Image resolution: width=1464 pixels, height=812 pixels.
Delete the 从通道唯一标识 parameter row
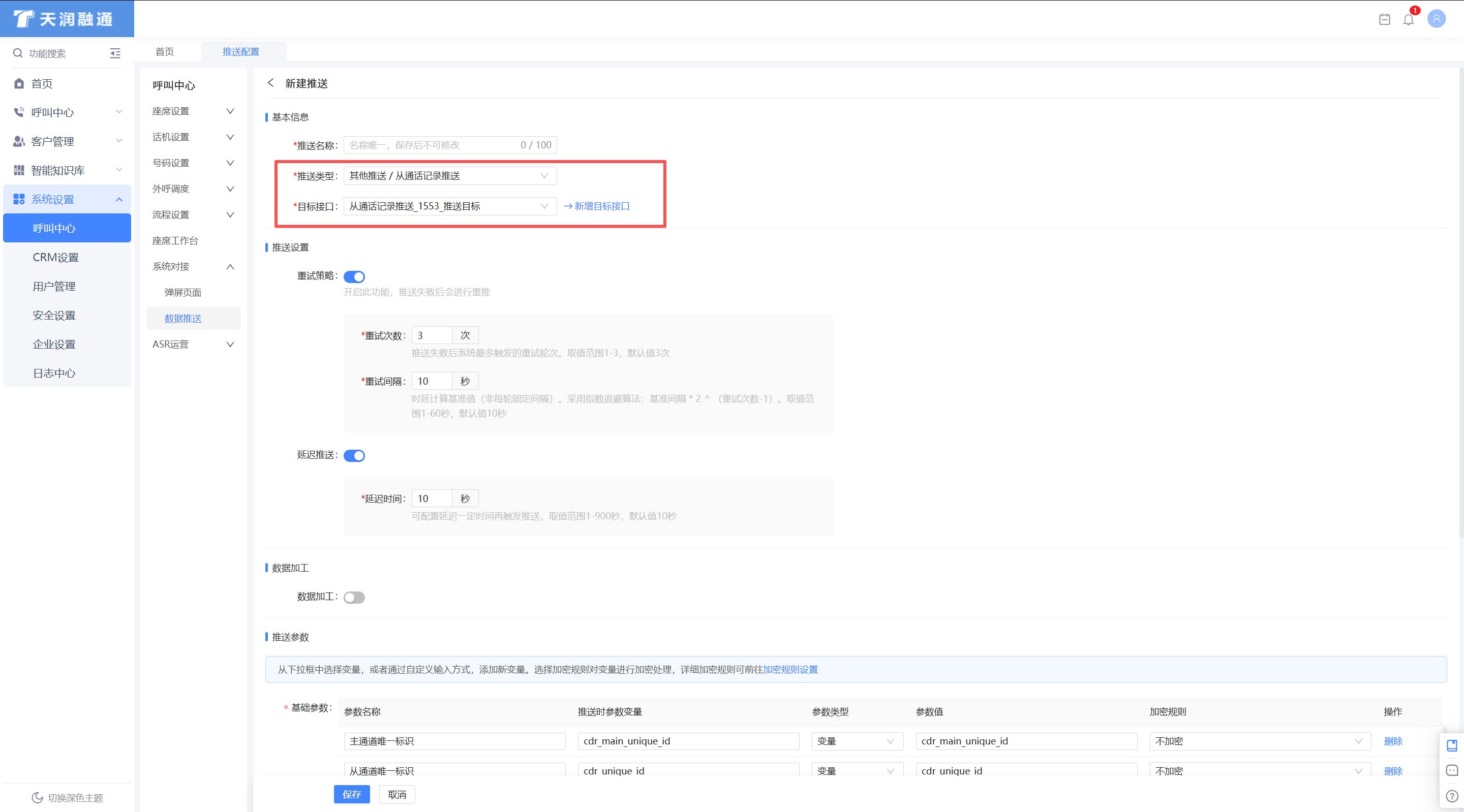(1393, 771)
